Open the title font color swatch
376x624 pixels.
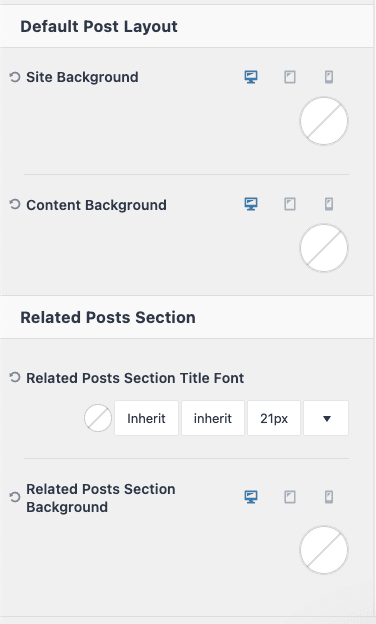click(x=98, y=418)
